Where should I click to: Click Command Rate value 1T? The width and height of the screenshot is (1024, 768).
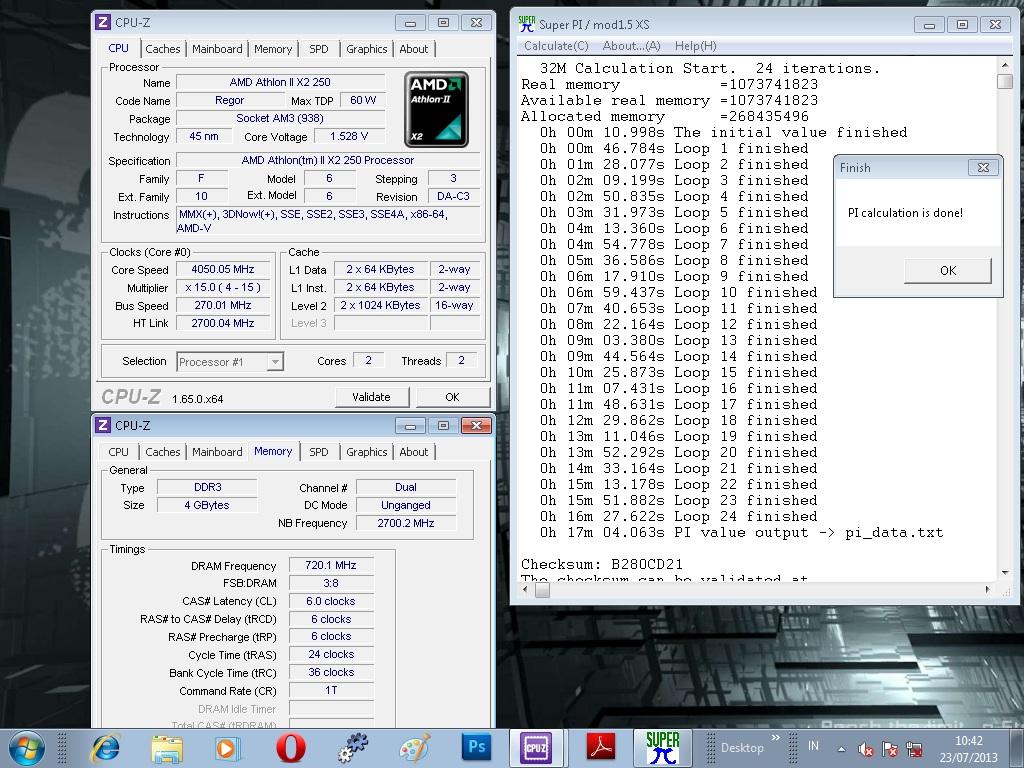tap(331, 690)
